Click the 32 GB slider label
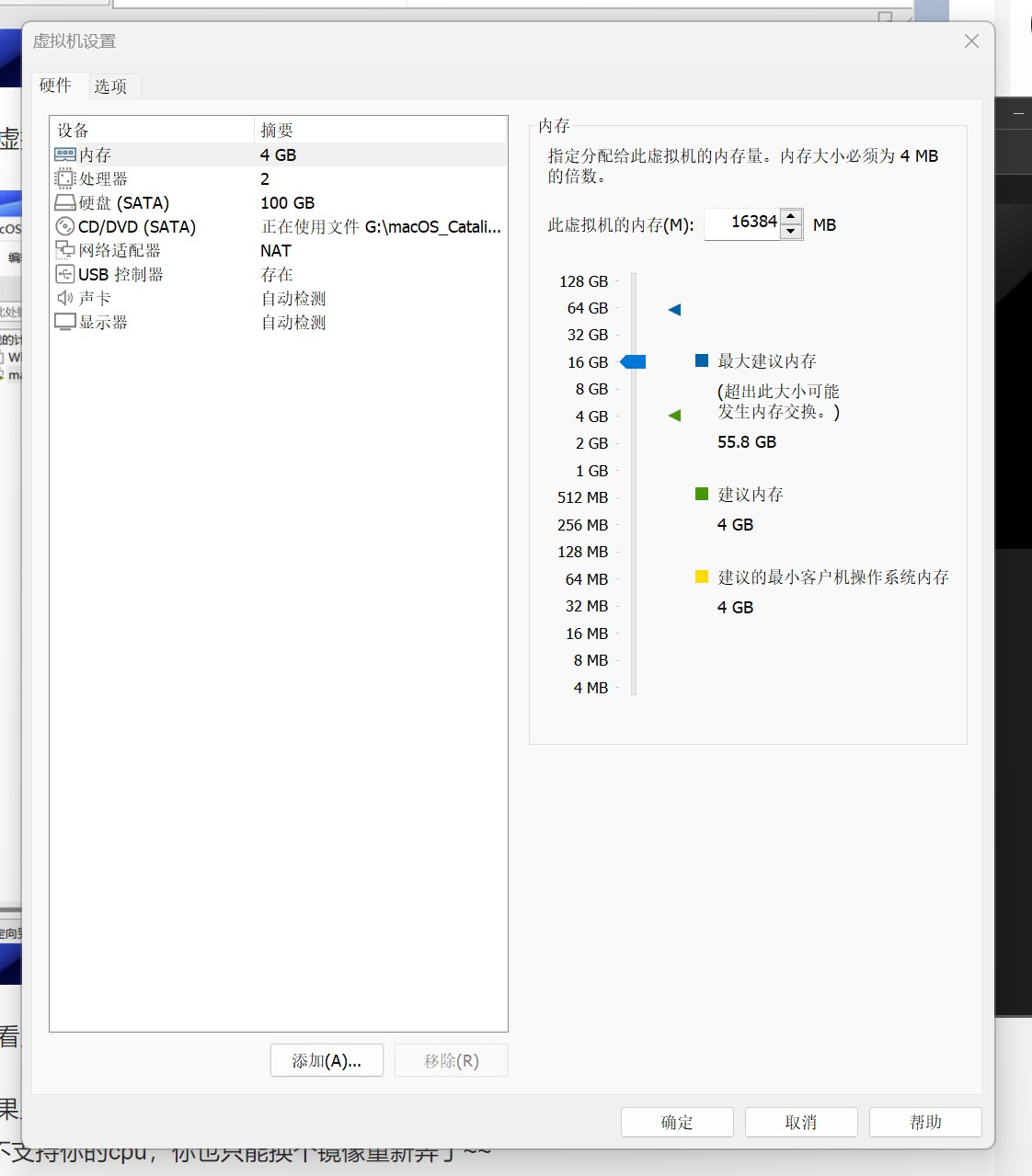The width and height of the screenshot is (1032, 1176). (x=588, y=335)
